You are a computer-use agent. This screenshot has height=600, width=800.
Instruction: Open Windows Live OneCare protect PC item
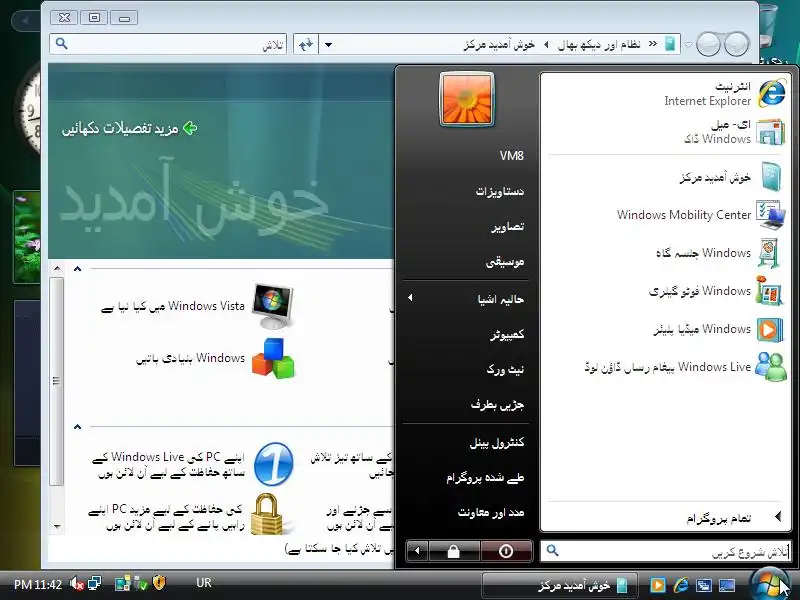click(193, 465)
